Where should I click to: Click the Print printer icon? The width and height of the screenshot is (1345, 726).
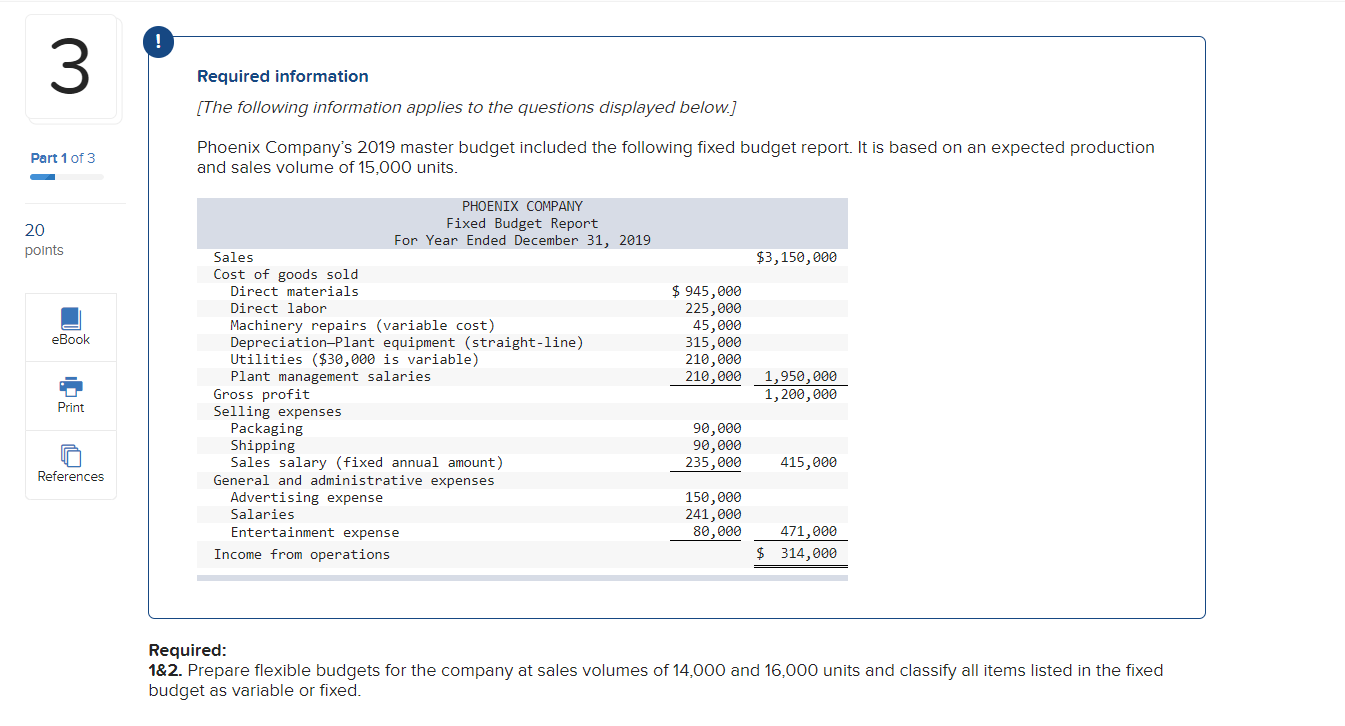(x=70, y=386)
